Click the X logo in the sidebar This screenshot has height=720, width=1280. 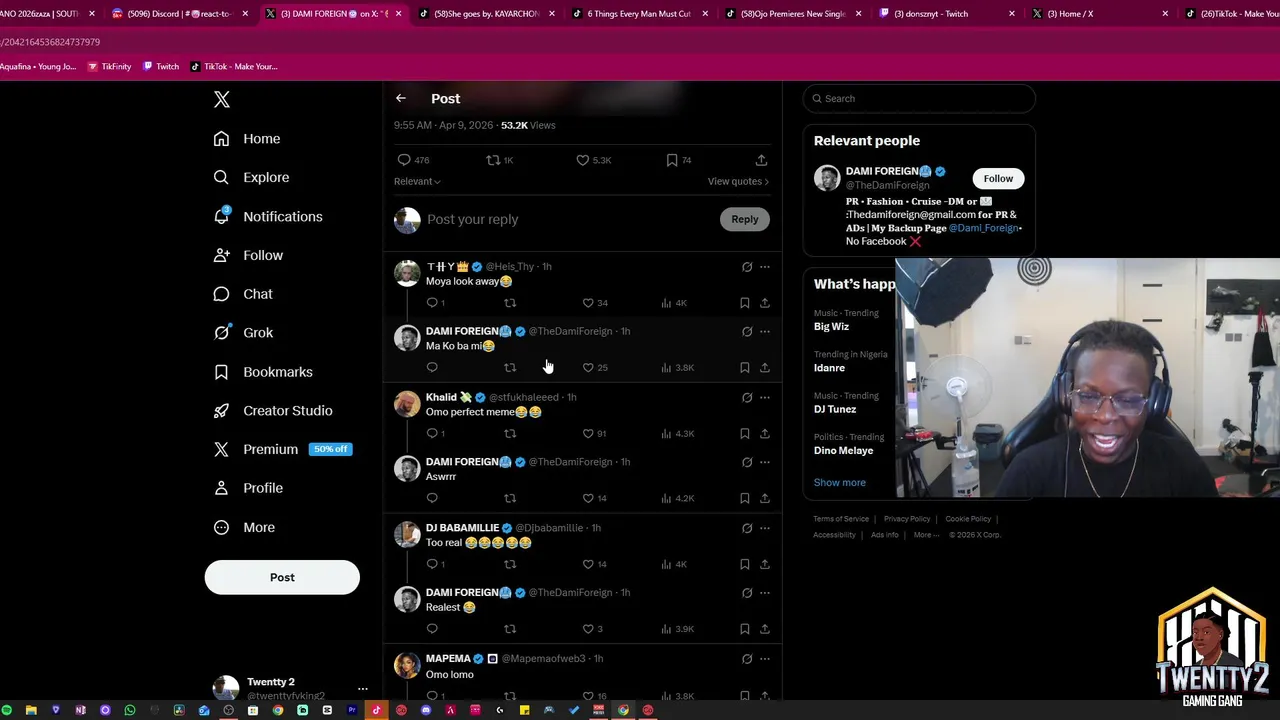222,99
